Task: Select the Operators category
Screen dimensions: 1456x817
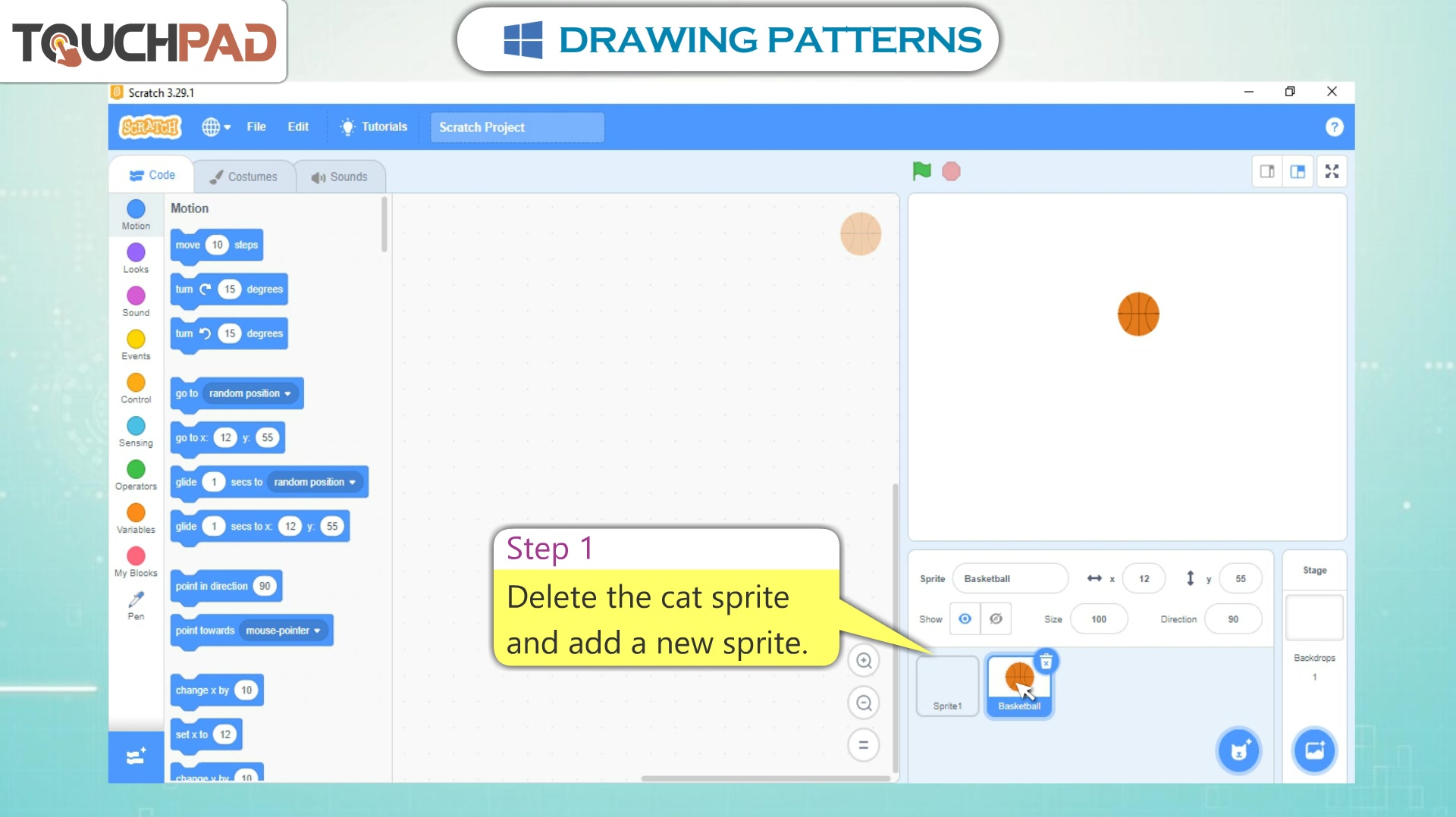Action: click(x=136, y=474)
